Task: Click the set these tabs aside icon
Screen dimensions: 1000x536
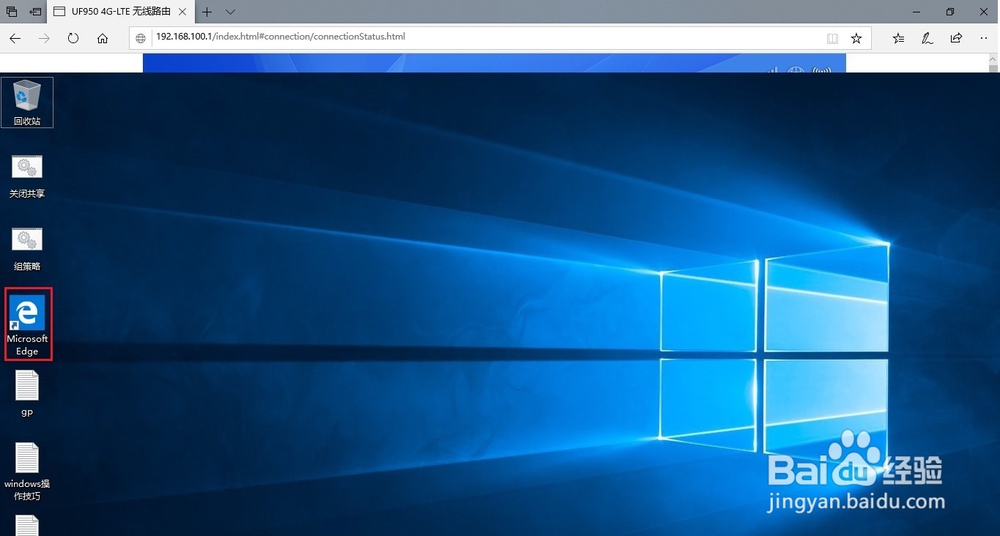Action: [x=36, y=11]
